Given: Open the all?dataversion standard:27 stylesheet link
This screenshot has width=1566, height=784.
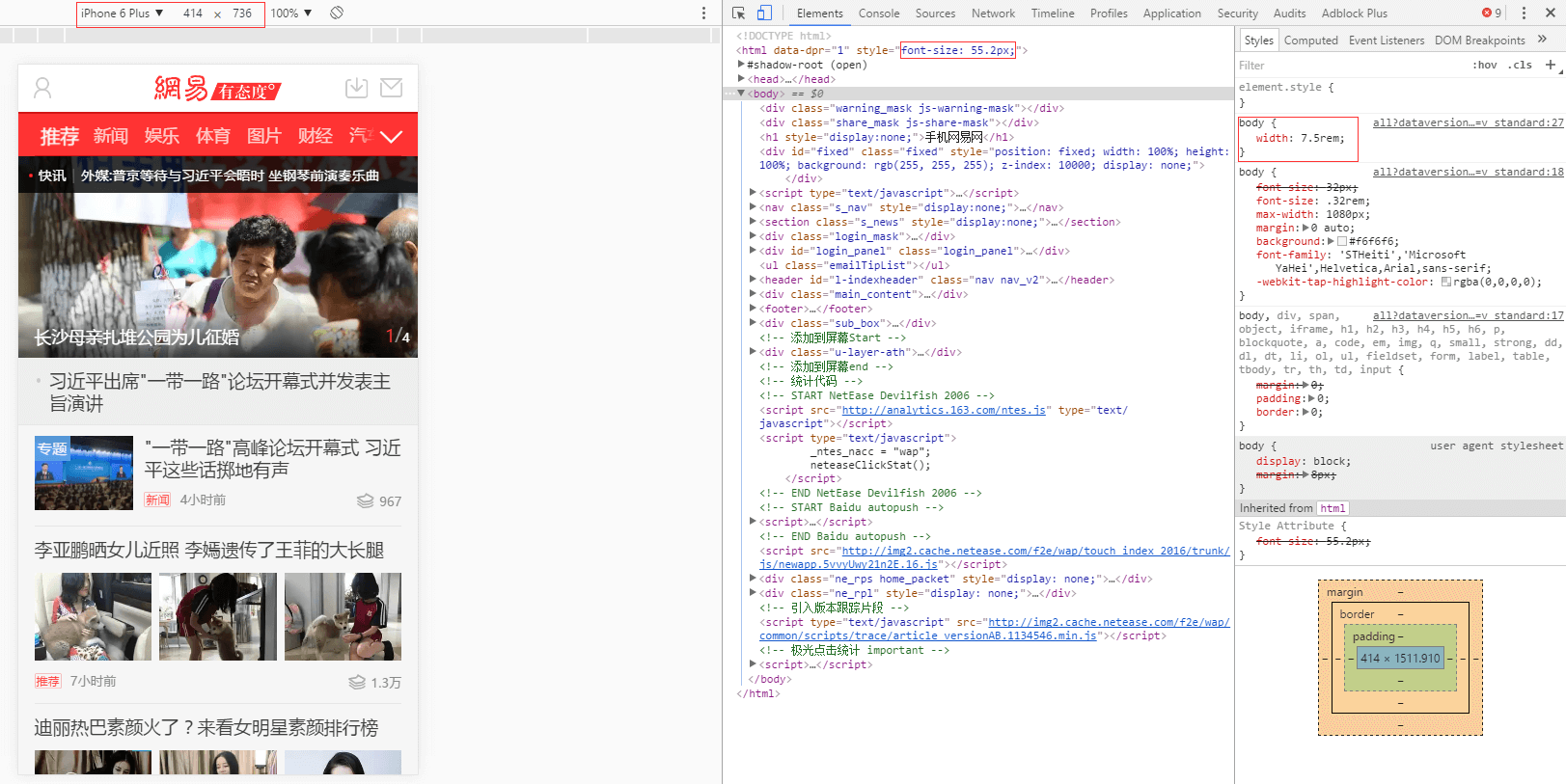Looking at the screenshot, I should click(x=1468, y=122).
